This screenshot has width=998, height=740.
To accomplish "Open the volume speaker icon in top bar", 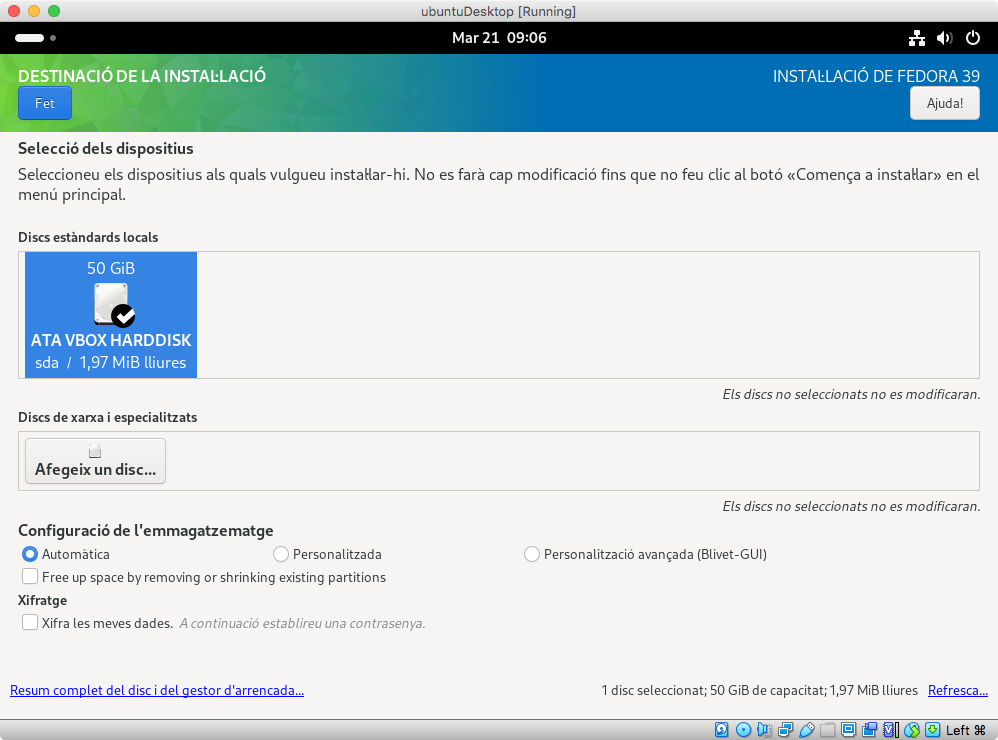I will click(945, 38).
